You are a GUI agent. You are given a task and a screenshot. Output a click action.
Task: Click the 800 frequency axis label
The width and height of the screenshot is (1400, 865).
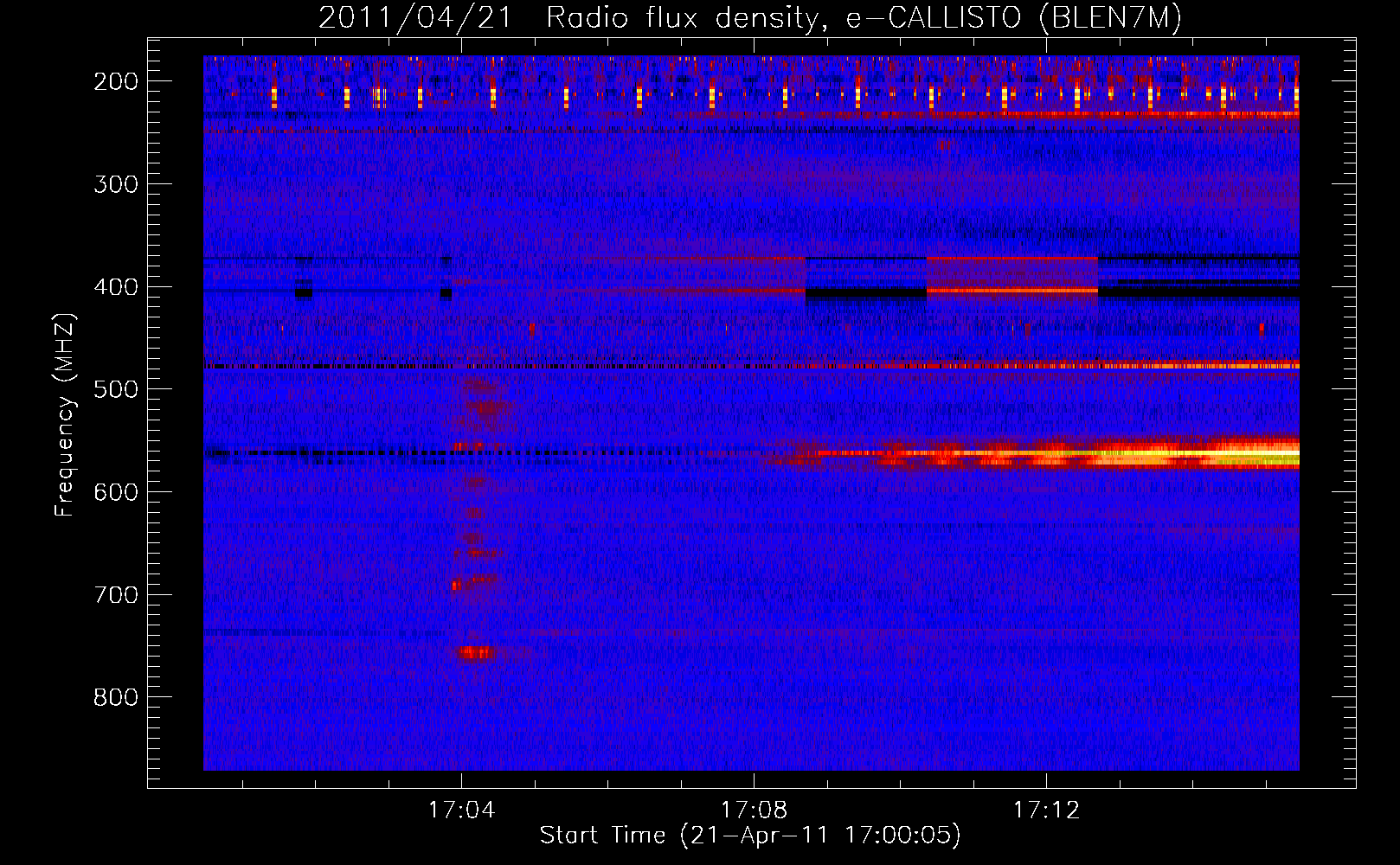tap(116, 698)
